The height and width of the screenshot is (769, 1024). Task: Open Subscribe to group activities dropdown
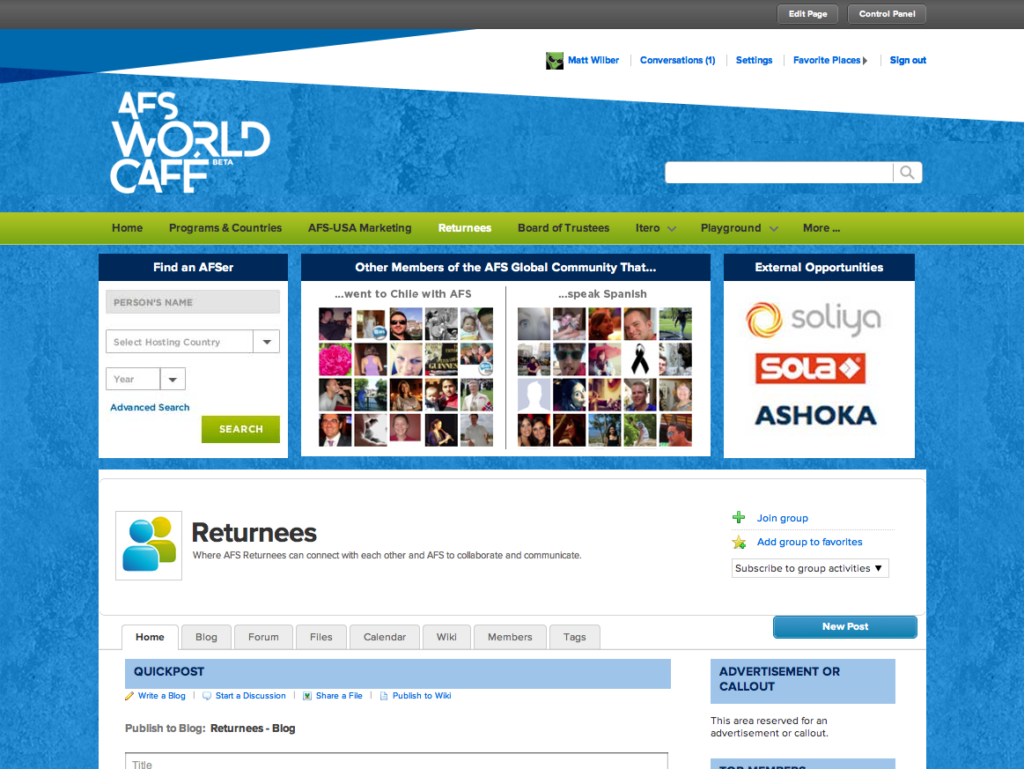tap(810, 568)
